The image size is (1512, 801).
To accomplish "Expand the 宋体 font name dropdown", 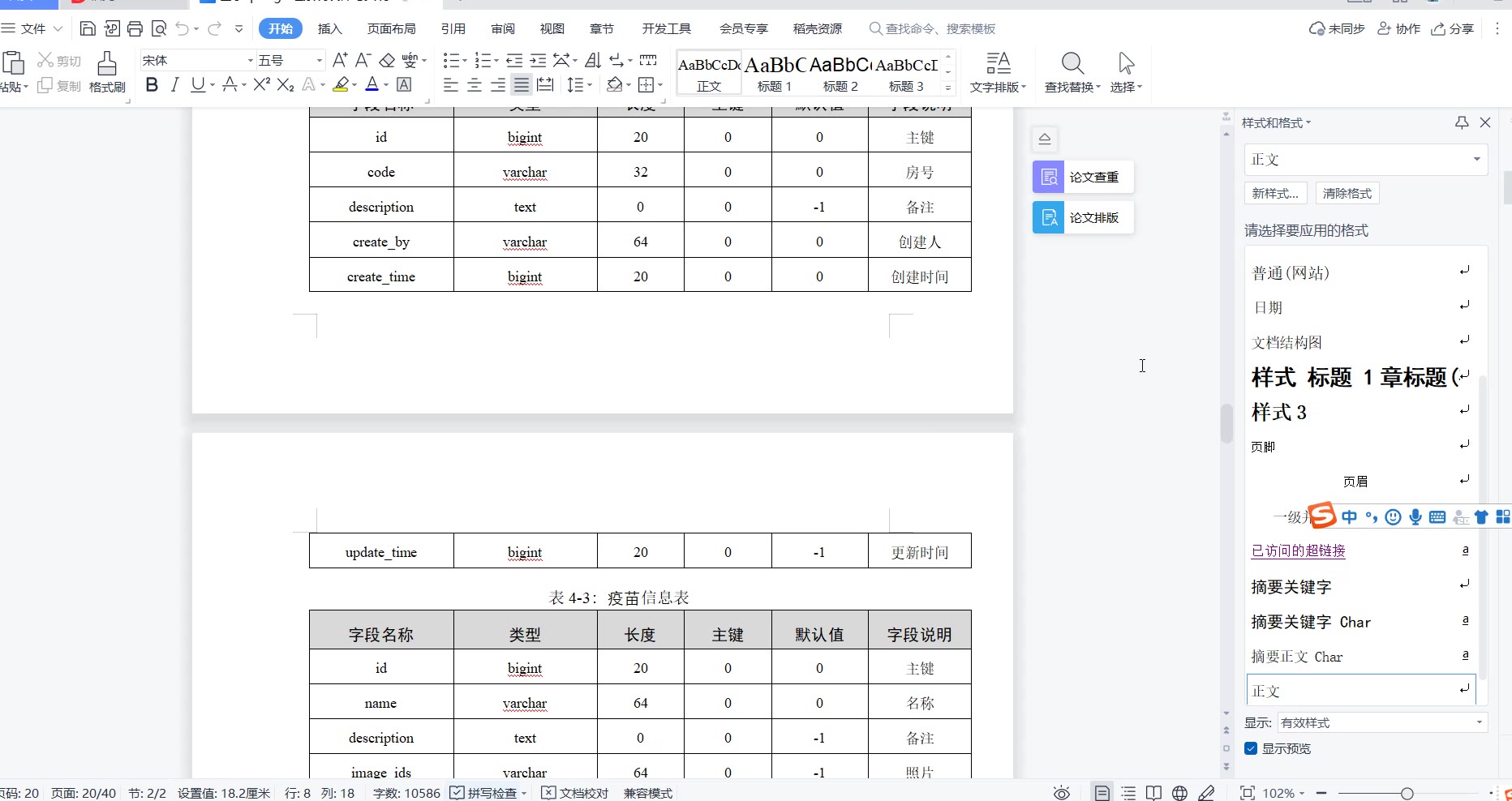I will point(250,61).
